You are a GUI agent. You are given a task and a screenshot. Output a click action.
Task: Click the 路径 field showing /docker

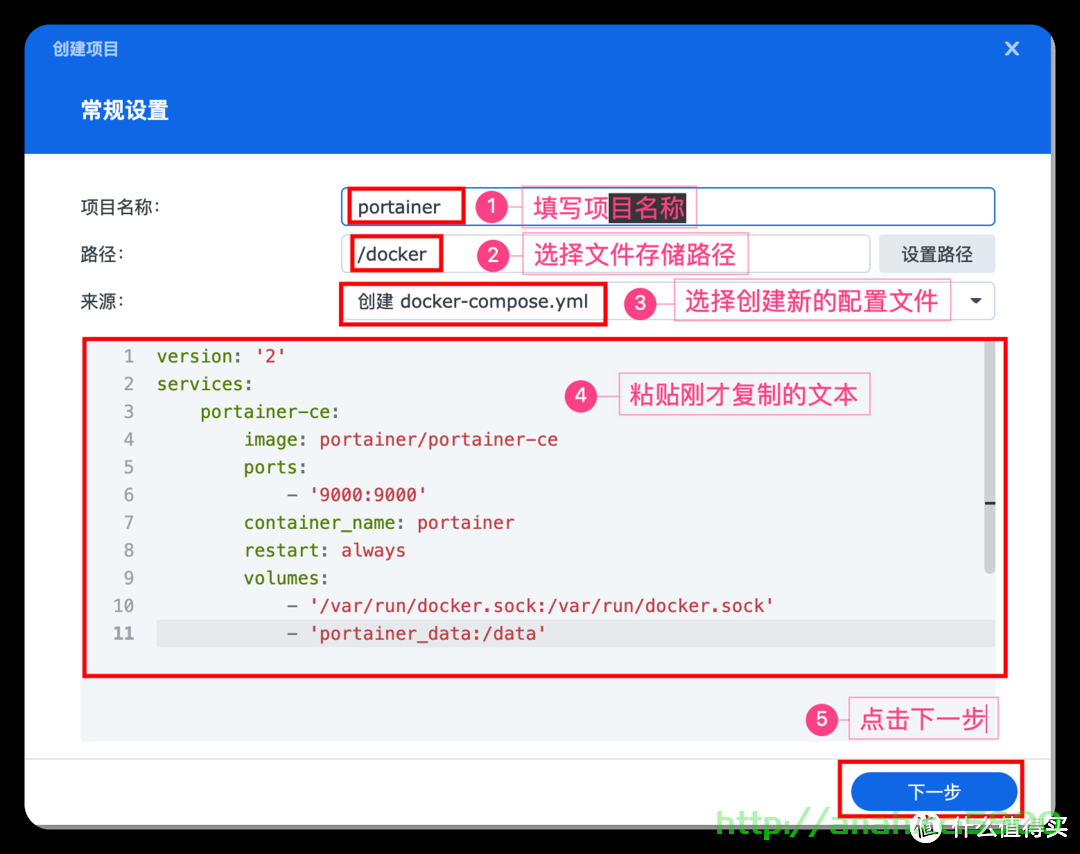click(605, 254)
